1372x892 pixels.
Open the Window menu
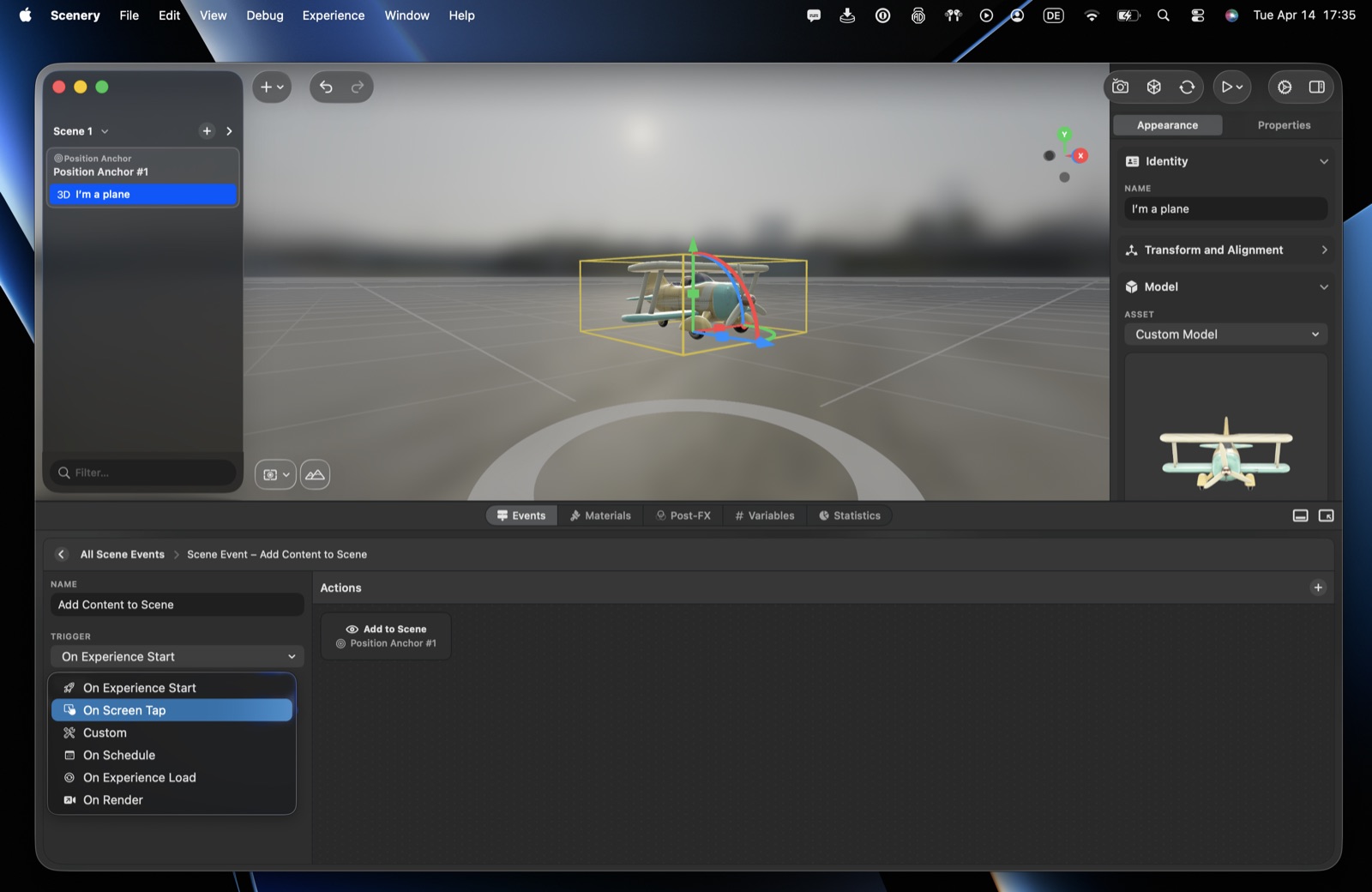click(406, 15)
